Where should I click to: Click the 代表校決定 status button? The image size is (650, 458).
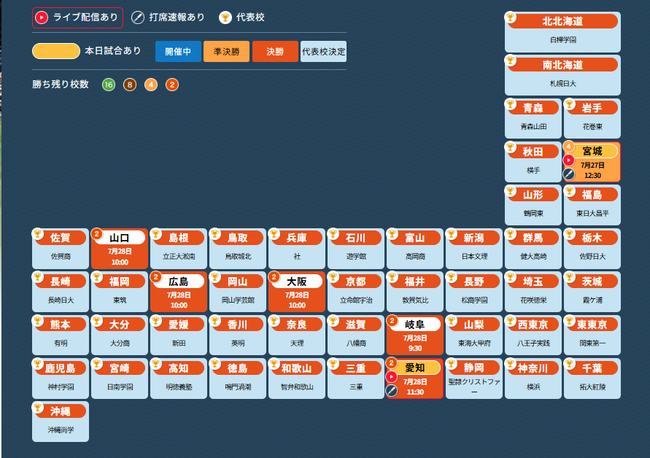[323, 51]
